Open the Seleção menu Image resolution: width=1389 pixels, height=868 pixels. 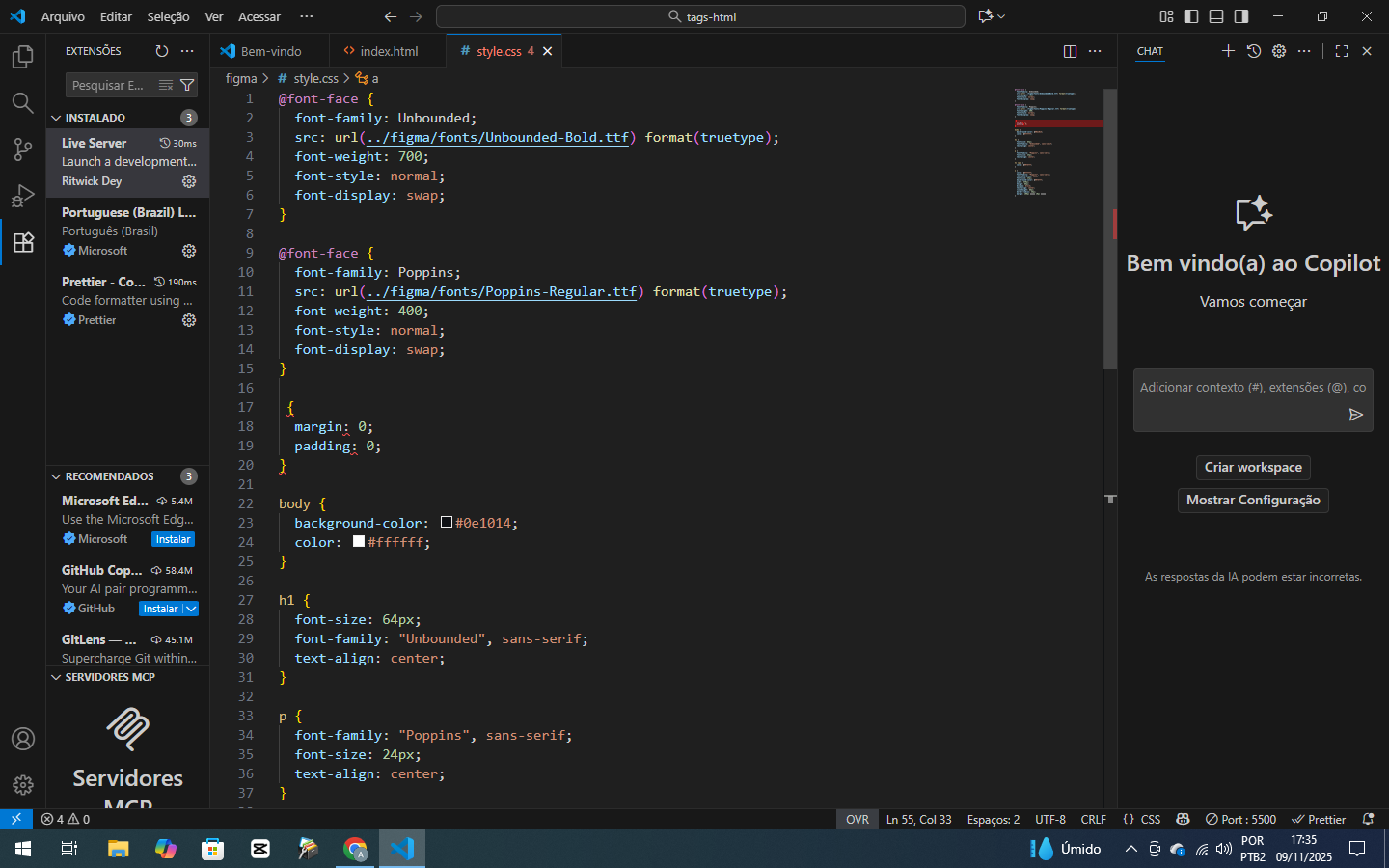pos(168,16)
